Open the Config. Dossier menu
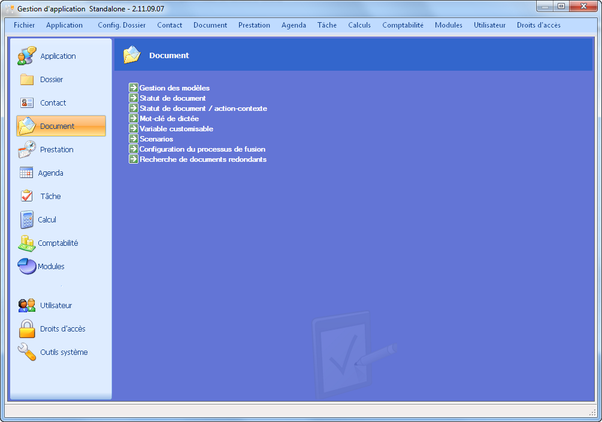 [121, 24]
